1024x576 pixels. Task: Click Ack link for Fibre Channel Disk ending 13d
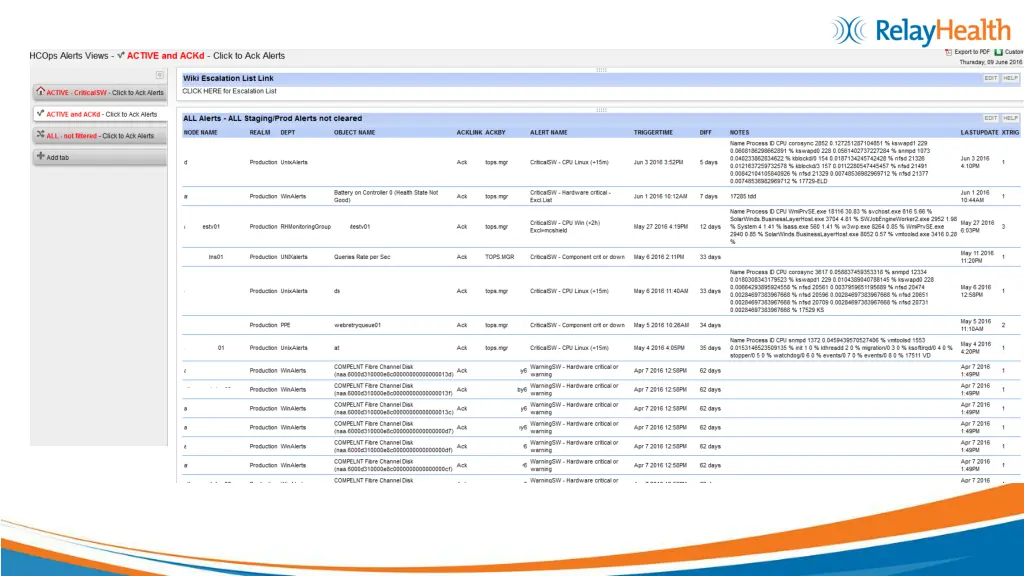coord(462,371)
